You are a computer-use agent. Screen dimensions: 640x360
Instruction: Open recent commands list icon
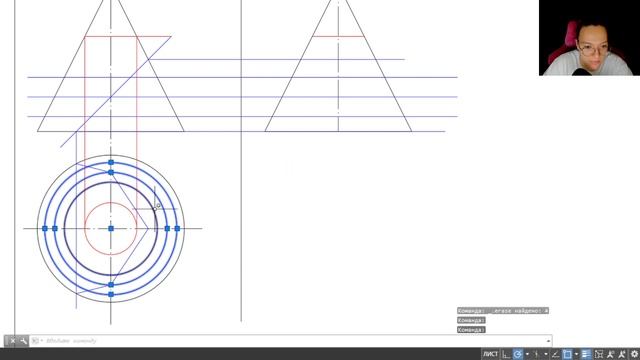coord(36,341)
